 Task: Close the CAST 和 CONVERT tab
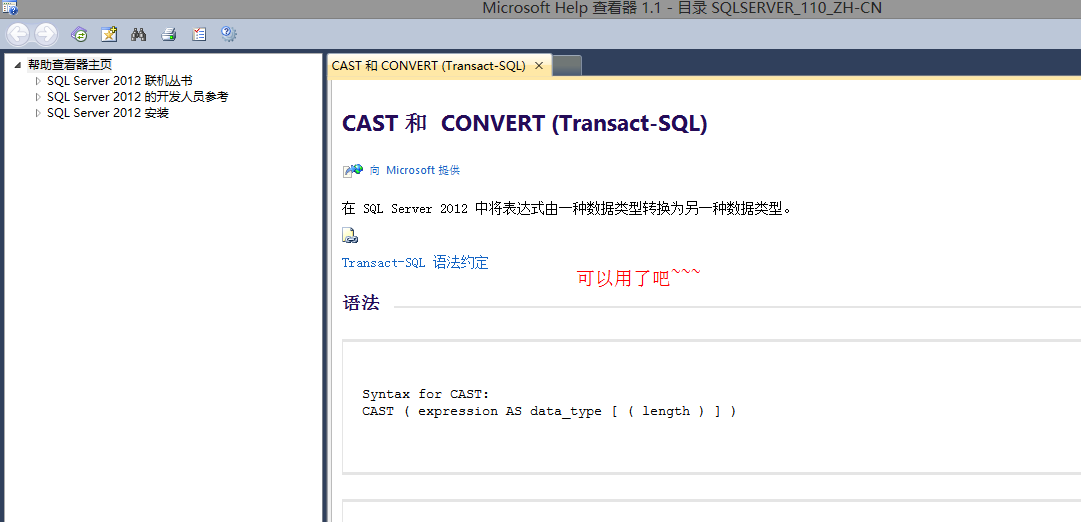click(539, 66)
